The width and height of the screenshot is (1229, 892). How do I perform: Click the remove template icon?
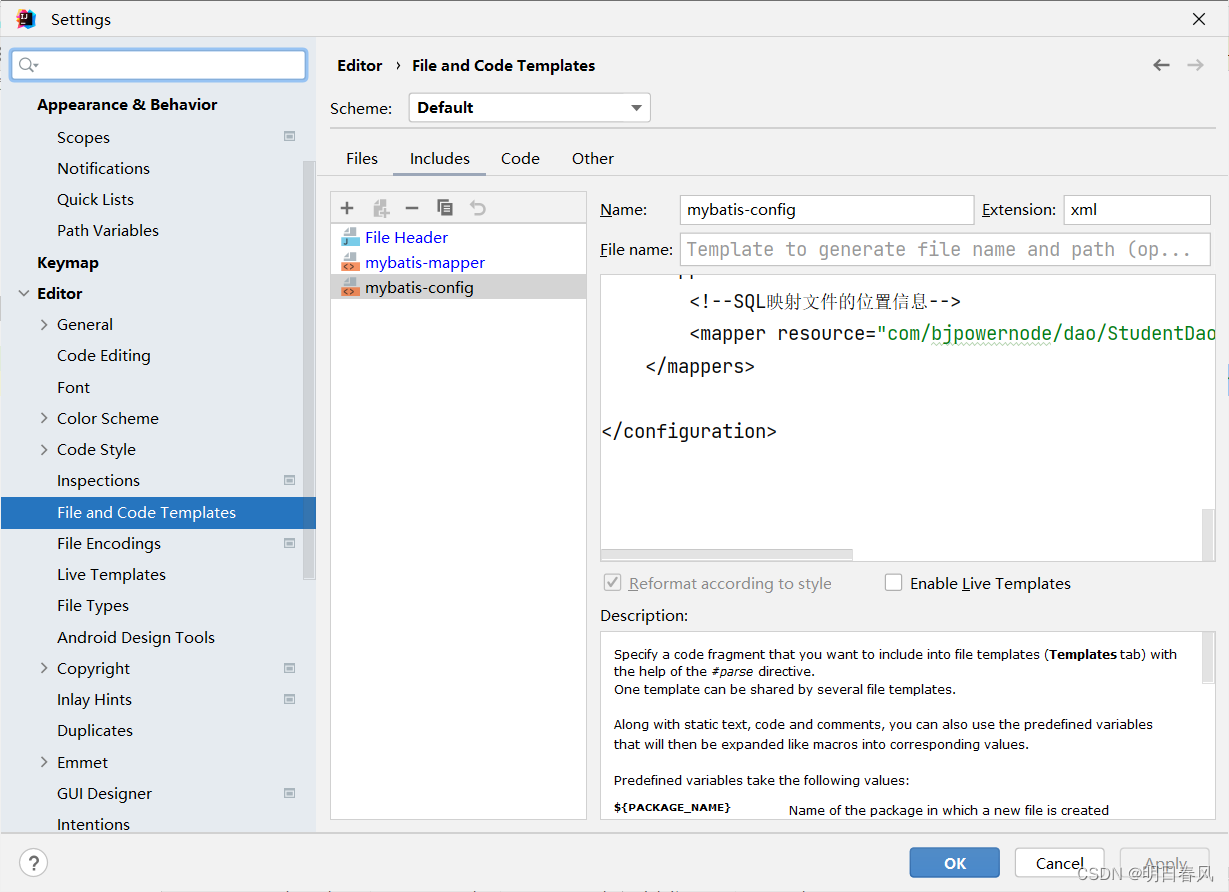click(412, 207)
